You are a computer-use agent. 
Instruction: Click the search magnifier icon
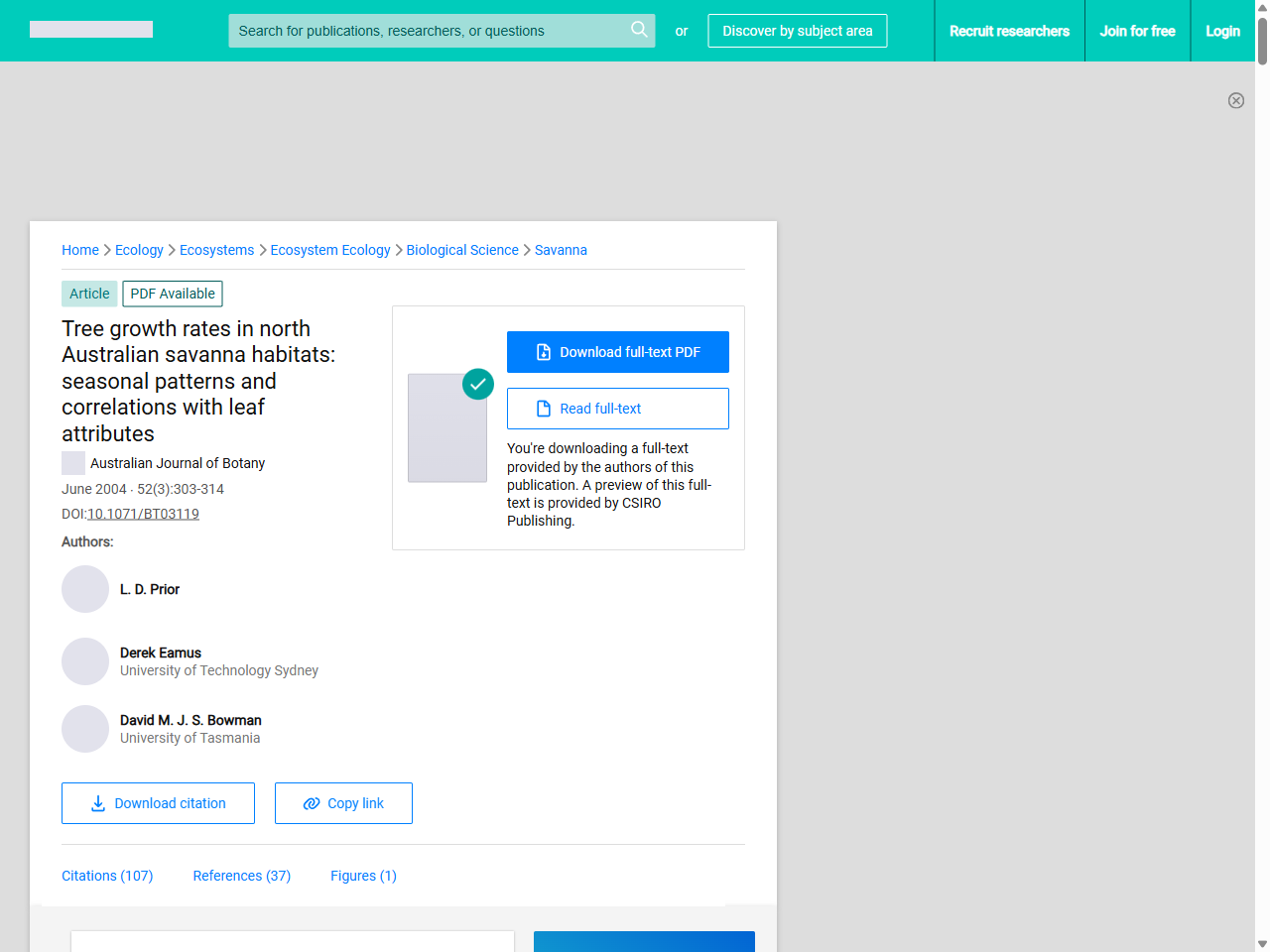639,30
